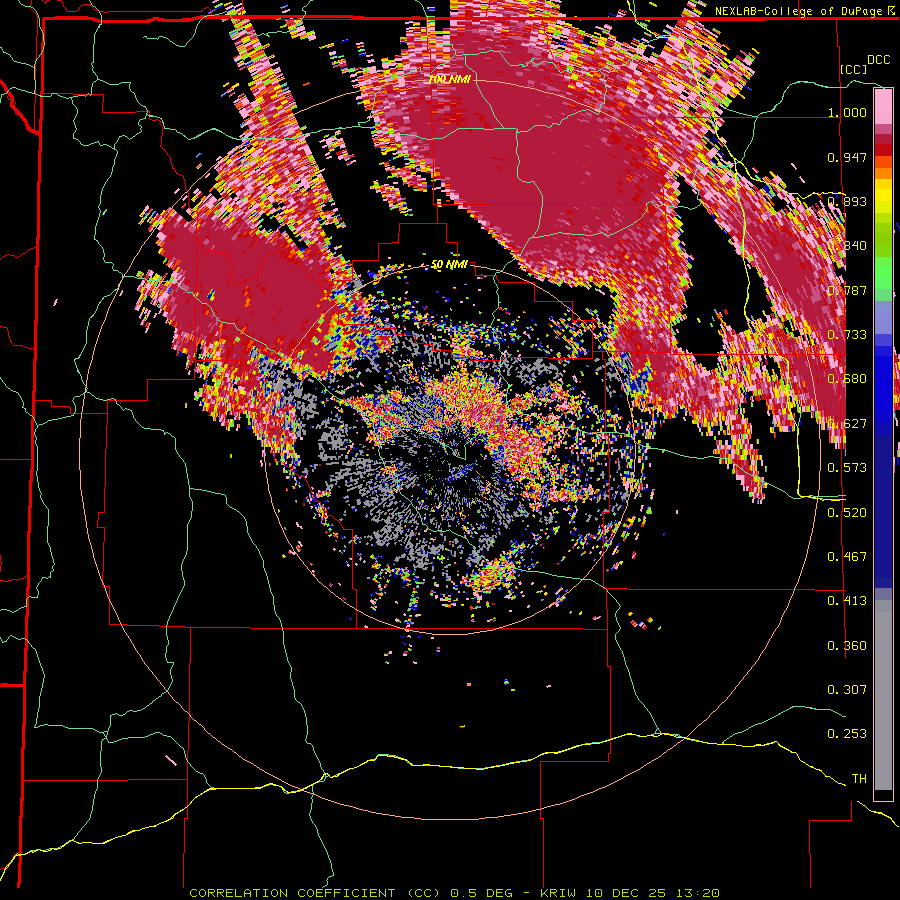Viewport: 900px width, 900px height.
Task: Click the CORRELATION COEFFICIENT caption text
Action: (292, 893)
